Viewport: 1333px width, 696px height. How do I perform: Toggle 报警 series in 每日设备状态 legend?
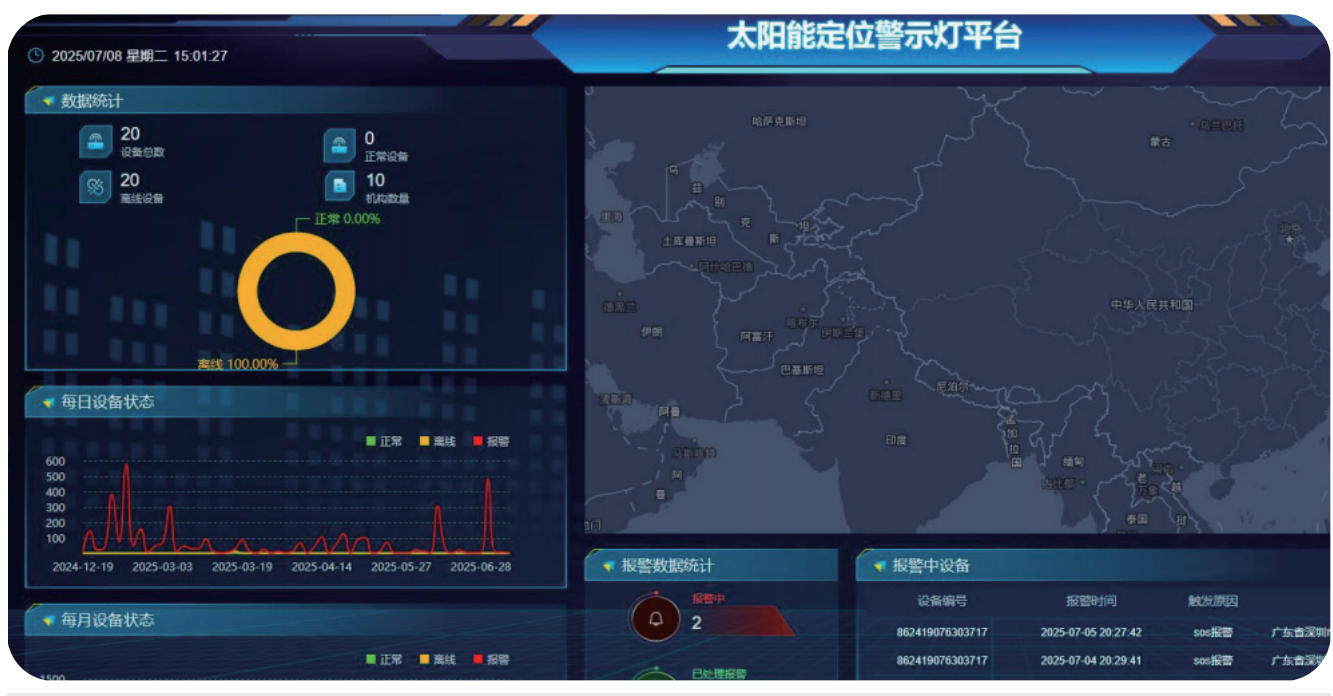(x=491, y=441)
